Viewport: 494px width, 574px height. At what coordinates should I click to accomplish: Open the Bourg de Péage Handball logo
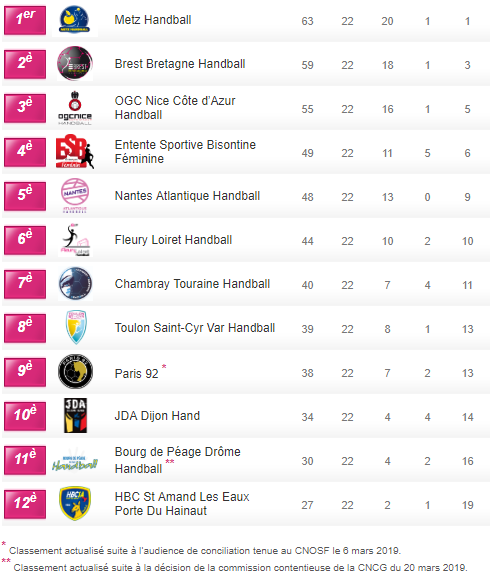point(75,462)
